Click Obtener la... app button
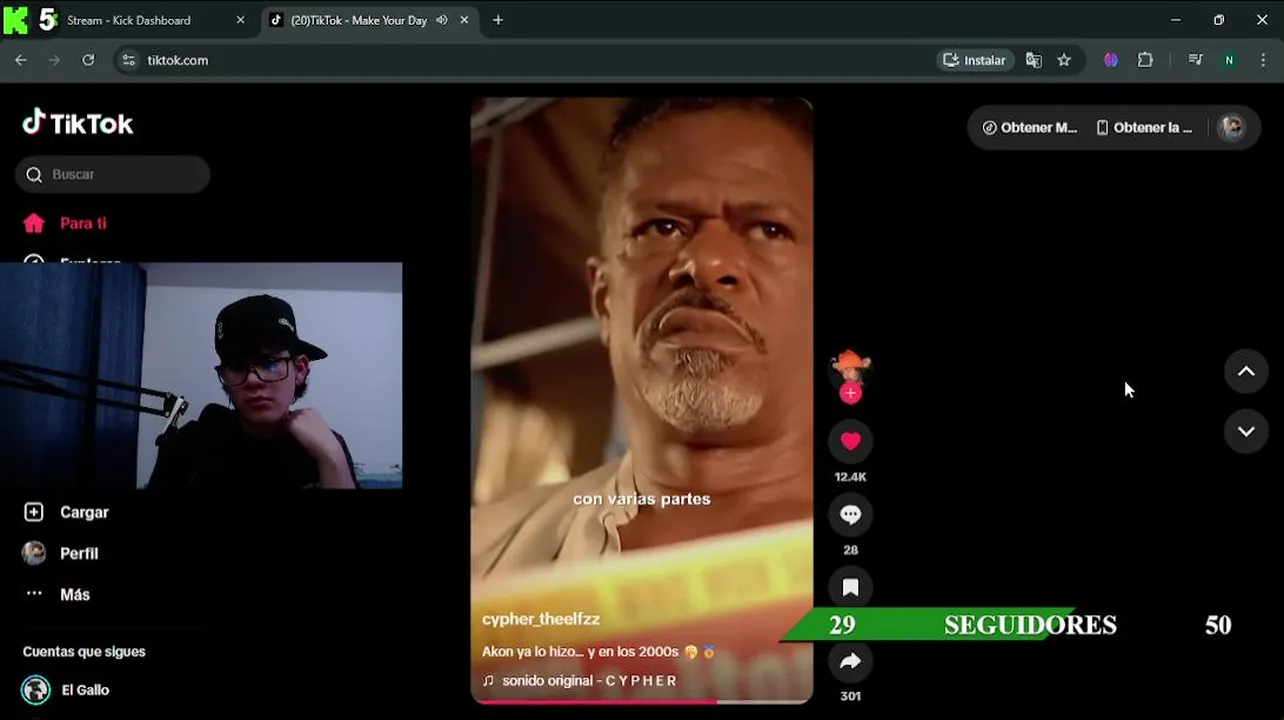 1144,128
